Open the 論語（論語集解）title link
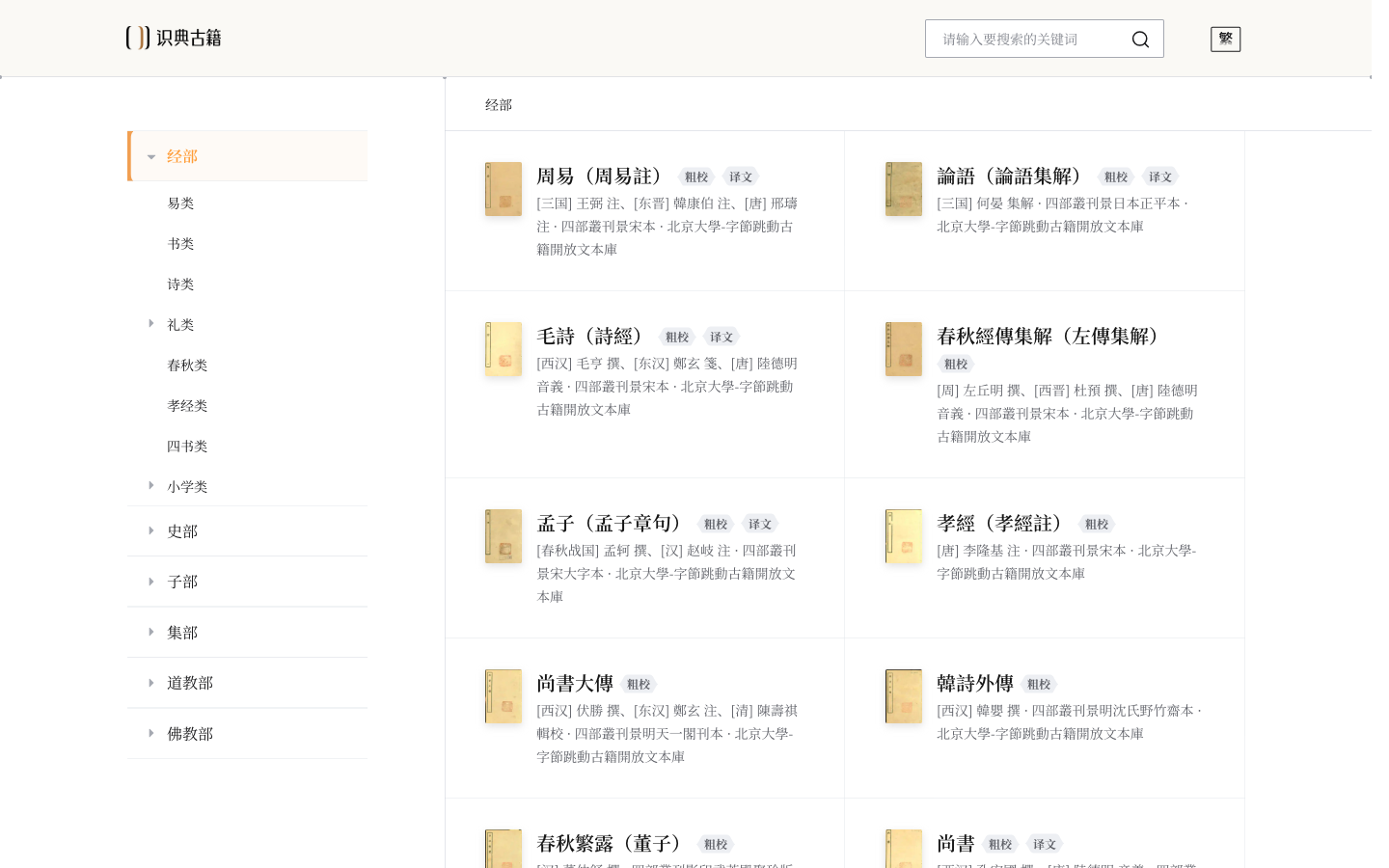1389x868 pixels. pyautogui.click(x=1014, y=176)
